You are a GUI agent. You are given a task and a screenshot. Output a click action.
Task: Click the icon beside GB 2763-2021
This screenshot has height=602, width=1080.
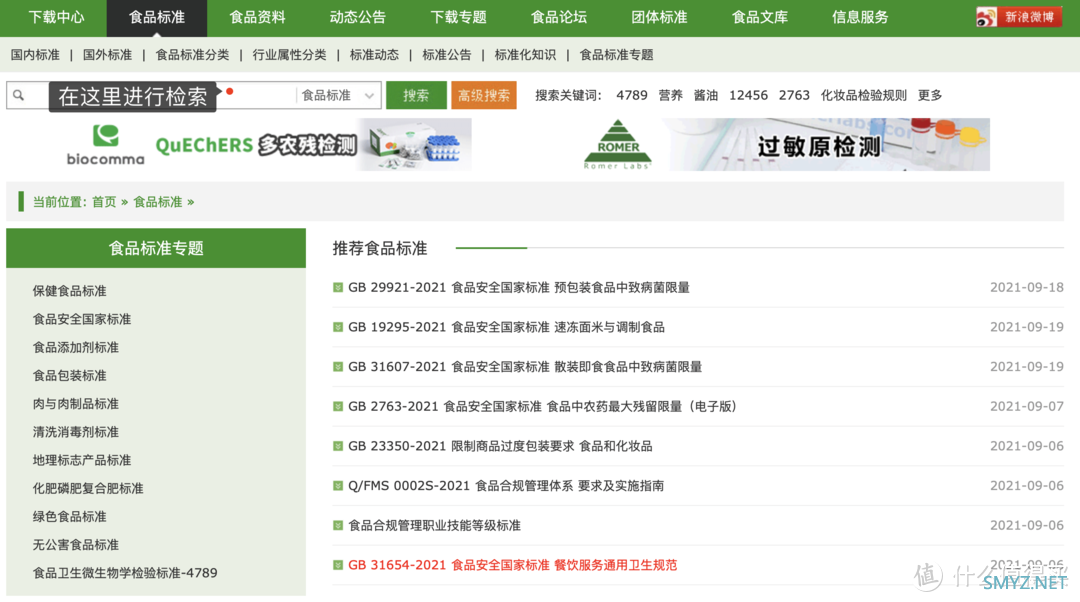coord(338,406)
